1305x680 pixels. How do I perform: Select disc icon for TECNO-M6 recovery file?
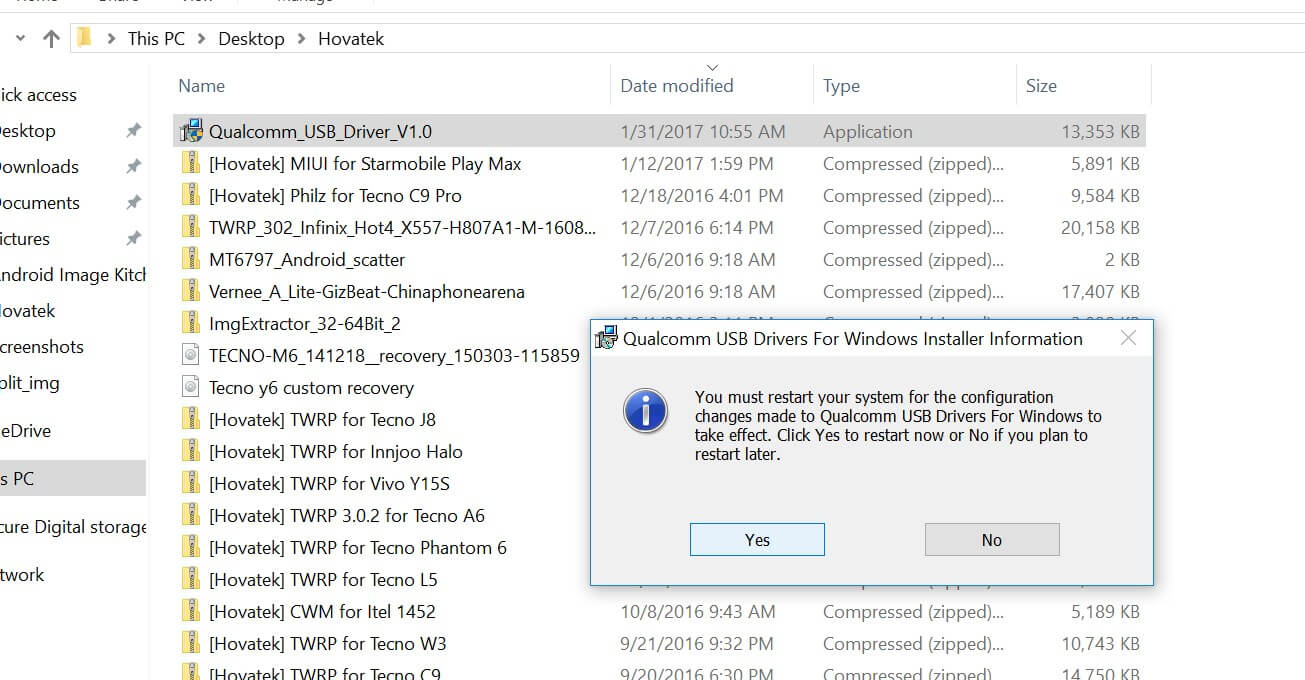pos(191,355)
